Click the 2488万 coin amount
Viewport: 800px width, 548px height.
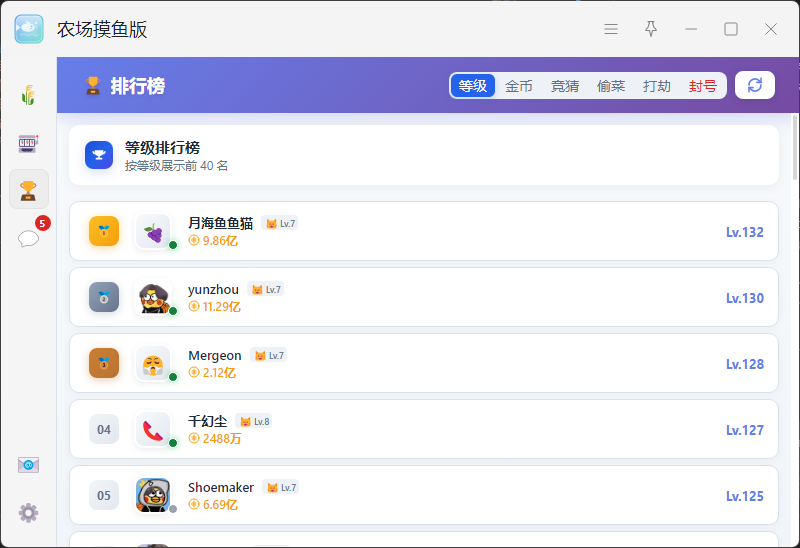215,438
